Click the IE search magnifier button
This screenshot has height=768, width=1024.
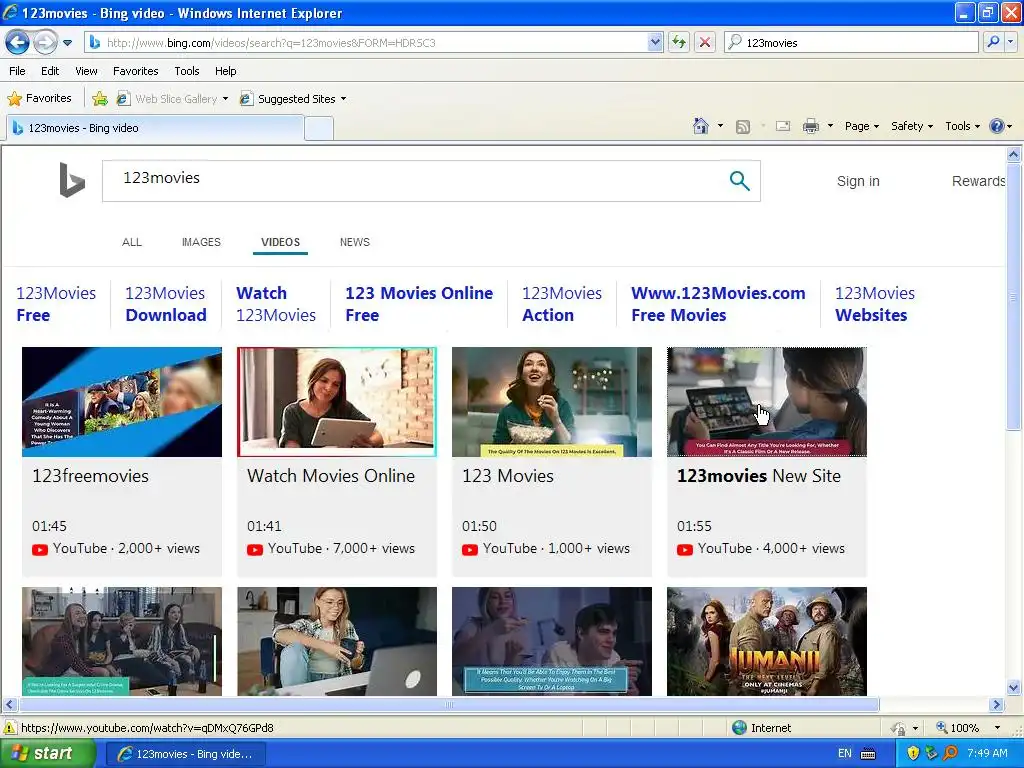pos(993,42)
